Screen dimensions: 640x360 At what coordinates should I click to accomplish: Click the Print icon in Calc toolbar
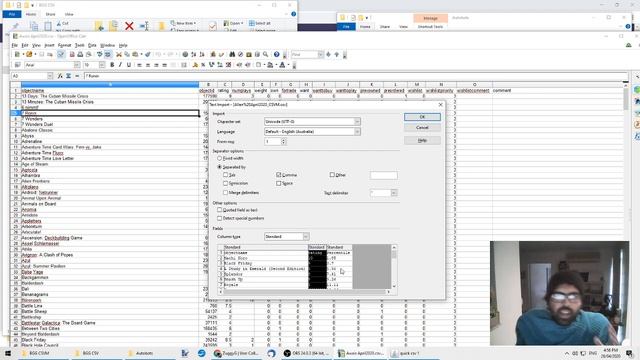[x=80, y=54]
